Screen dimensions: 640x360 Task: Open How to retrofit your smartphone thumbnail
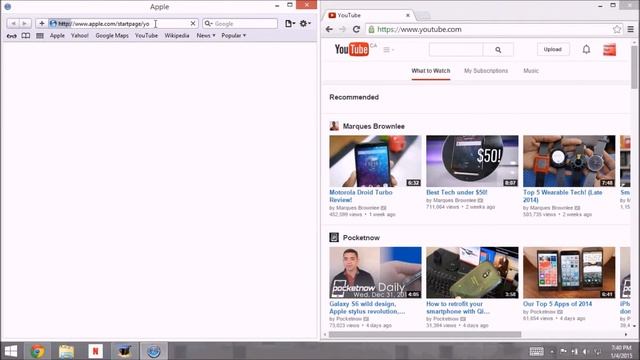[x=472, y=272]
